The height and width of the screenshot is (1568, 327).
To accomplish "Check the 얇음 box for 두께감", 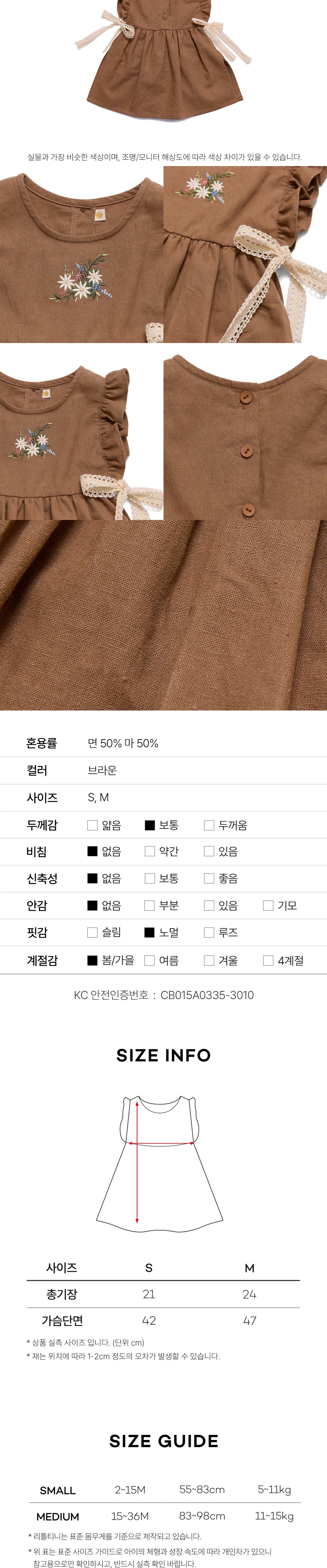I will [93, 825].
